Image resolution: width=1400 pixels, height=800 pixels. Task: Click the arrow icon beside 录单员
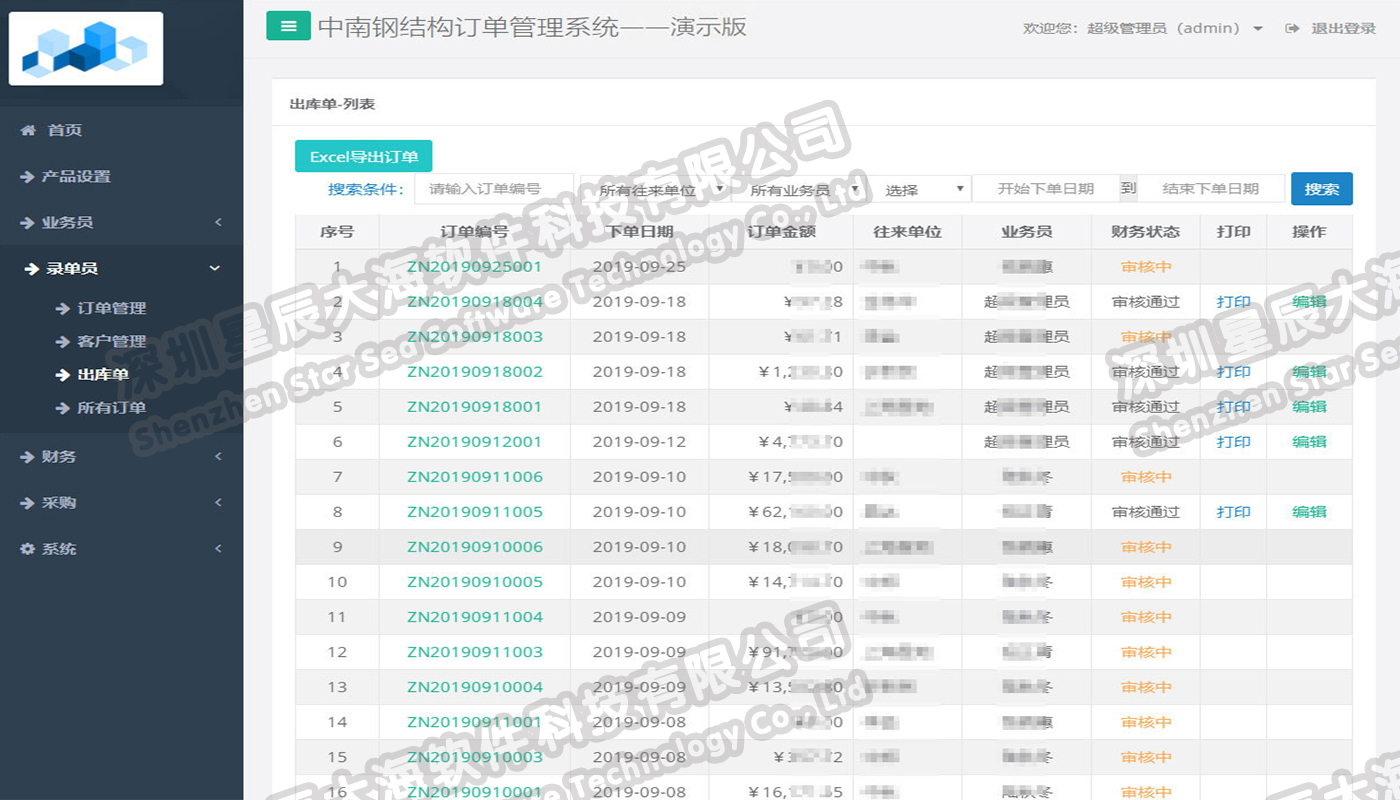click(33, 268)
